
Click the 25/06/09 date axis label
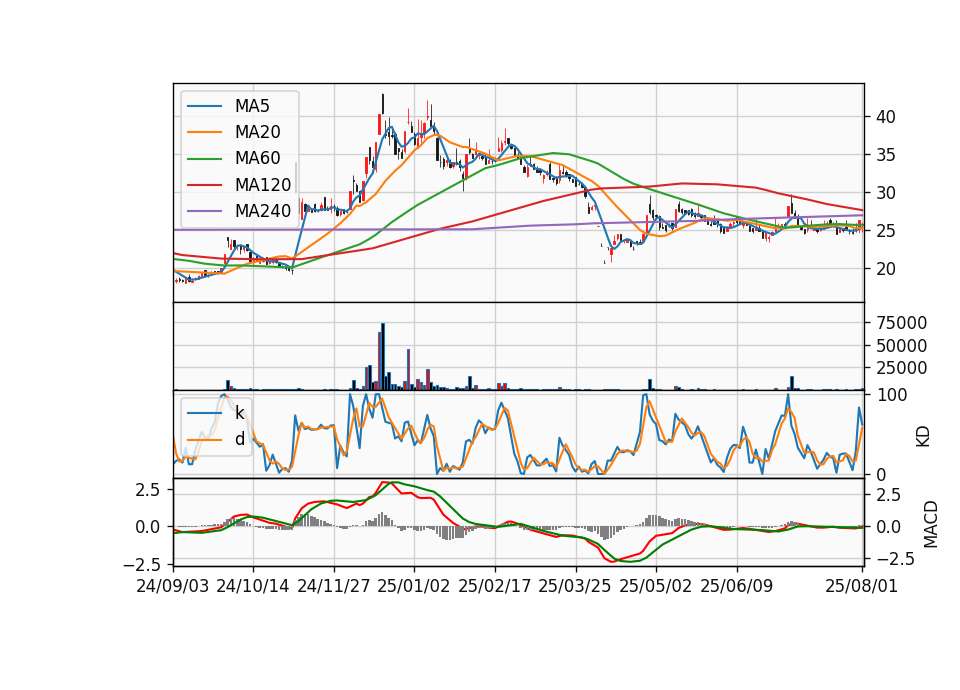point(737,586)
